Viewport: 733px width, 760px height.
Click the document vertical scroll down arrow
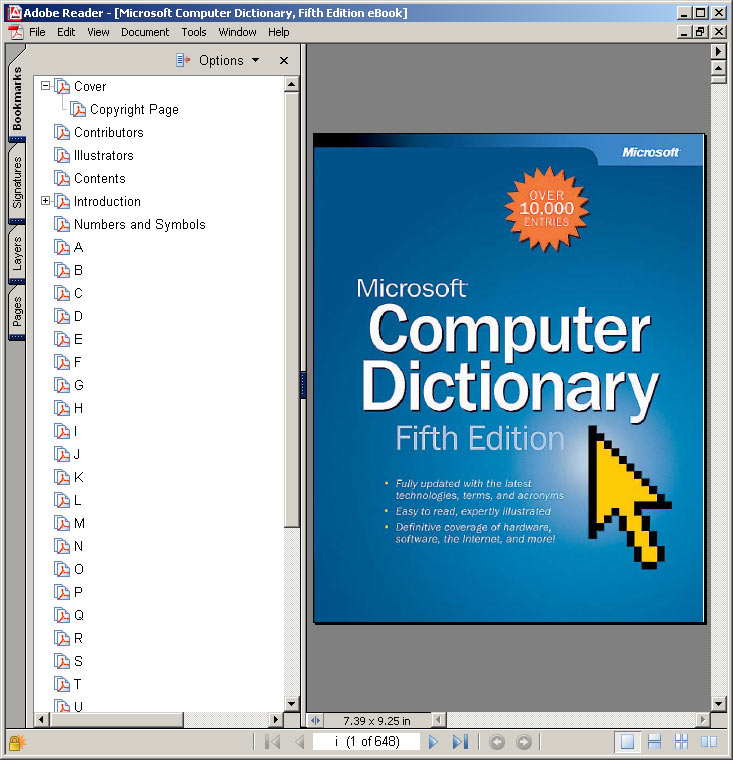[x=718, y=703]
